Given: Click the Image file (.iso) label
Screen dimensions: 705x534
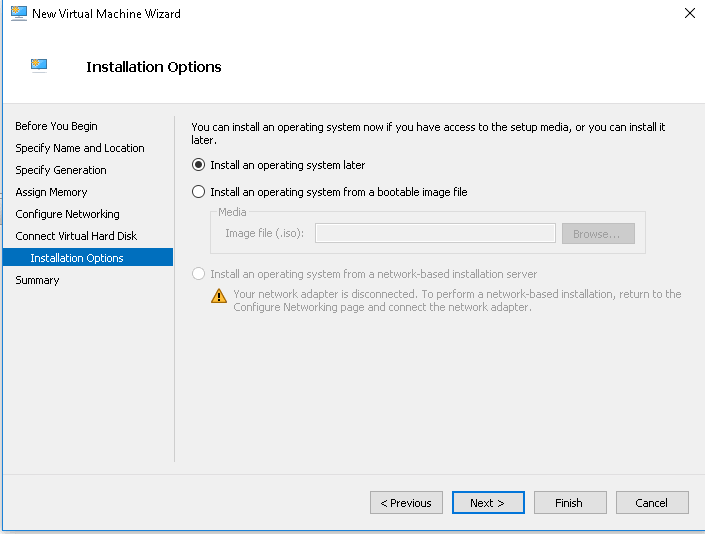Looking at the screenshot, I should [x=264, y=233].
